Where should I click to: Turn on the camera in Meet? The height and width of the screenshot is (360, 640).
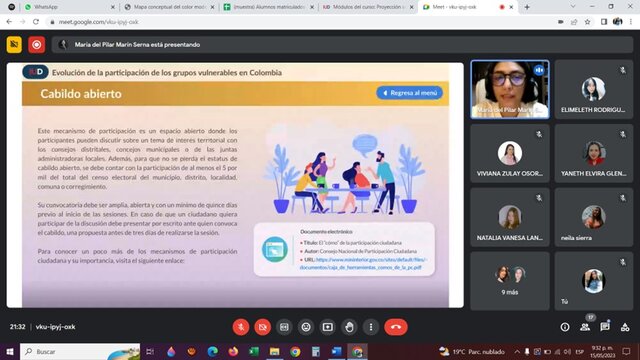point(262,327)
